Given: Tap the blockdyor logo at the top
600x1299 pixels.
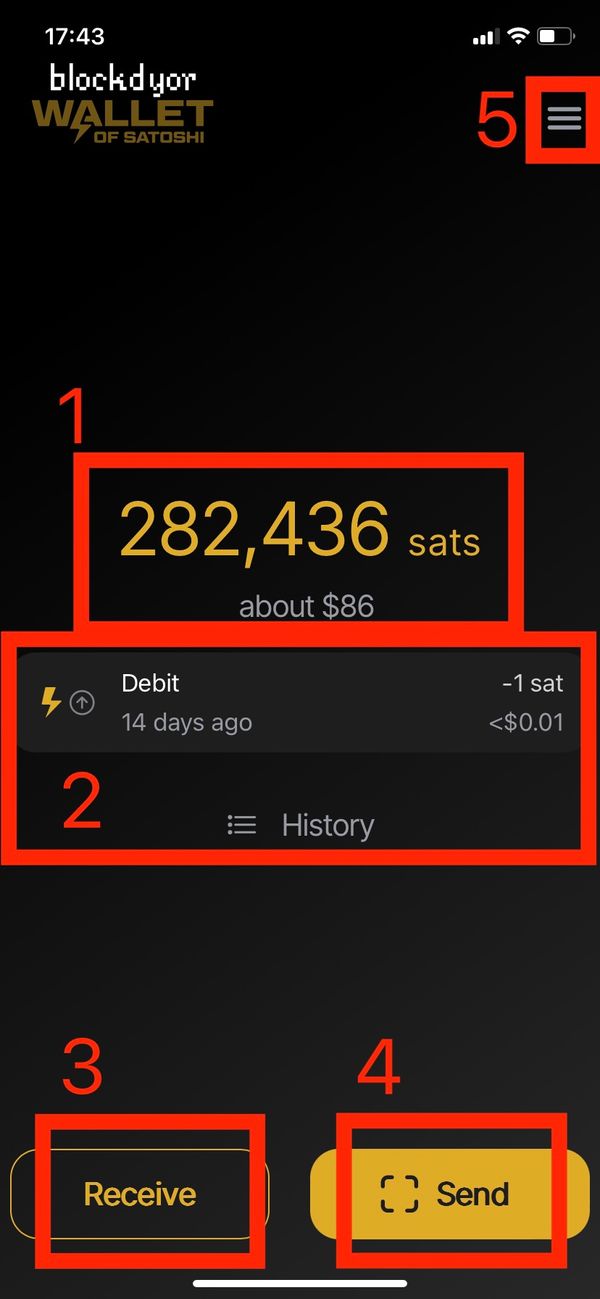Looking at the screenshot, I should point(123,80).
